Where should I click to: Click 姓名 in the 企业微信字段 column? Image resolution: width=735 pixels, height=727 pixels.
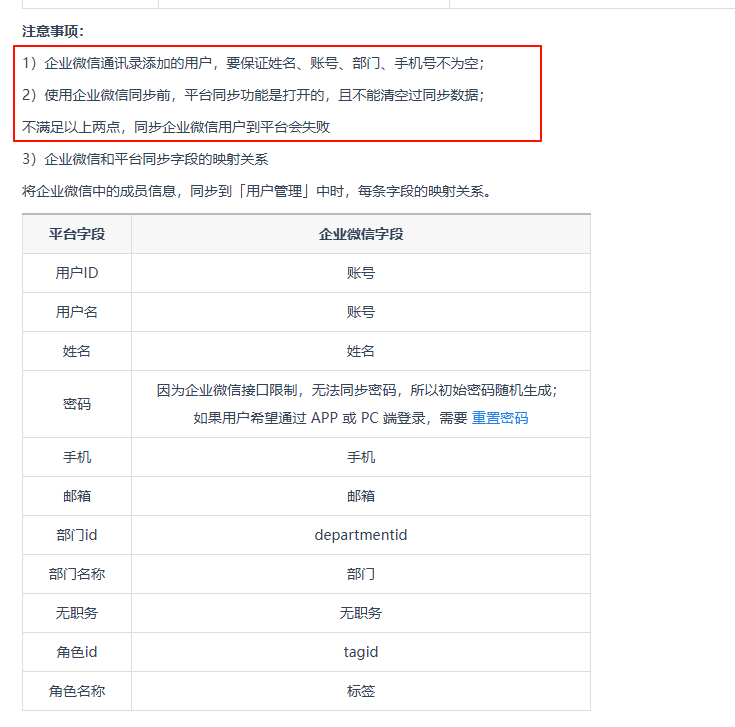[360, 351]
